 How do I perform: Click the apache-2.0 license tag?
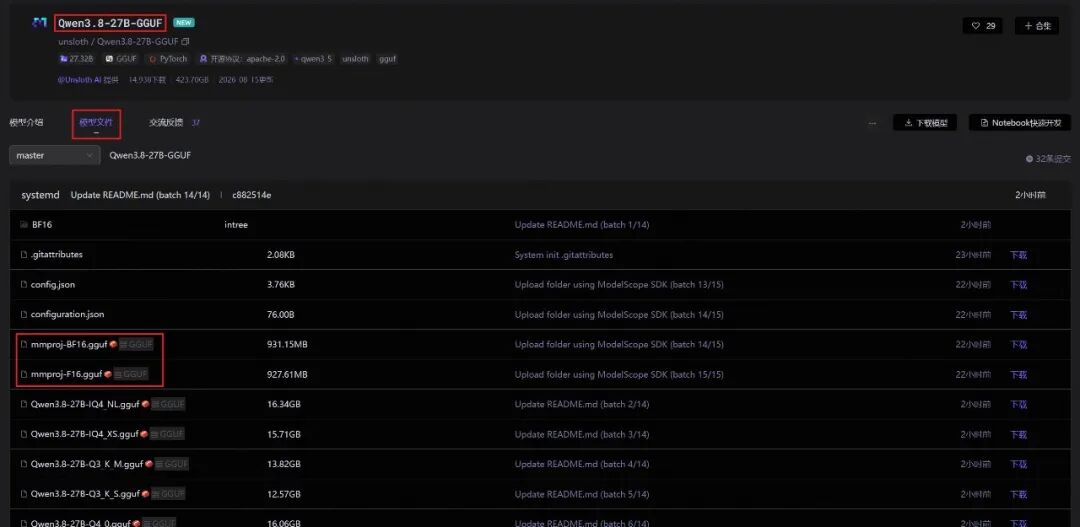pyautogui.click(x=242, y=59)
